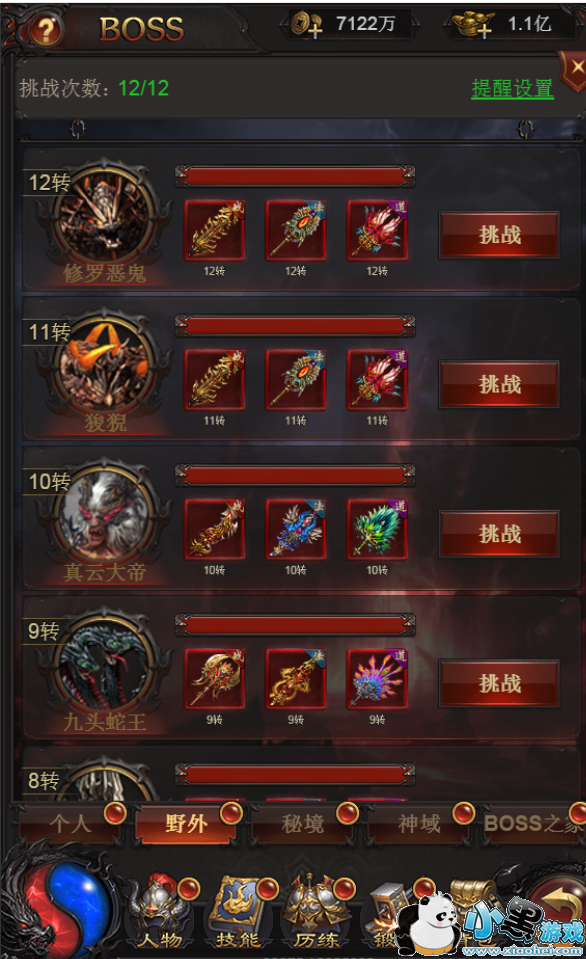Viewport: 586px width, 959px height.
Task: Close the BOSS panel with the X
Action: (574, 68)
